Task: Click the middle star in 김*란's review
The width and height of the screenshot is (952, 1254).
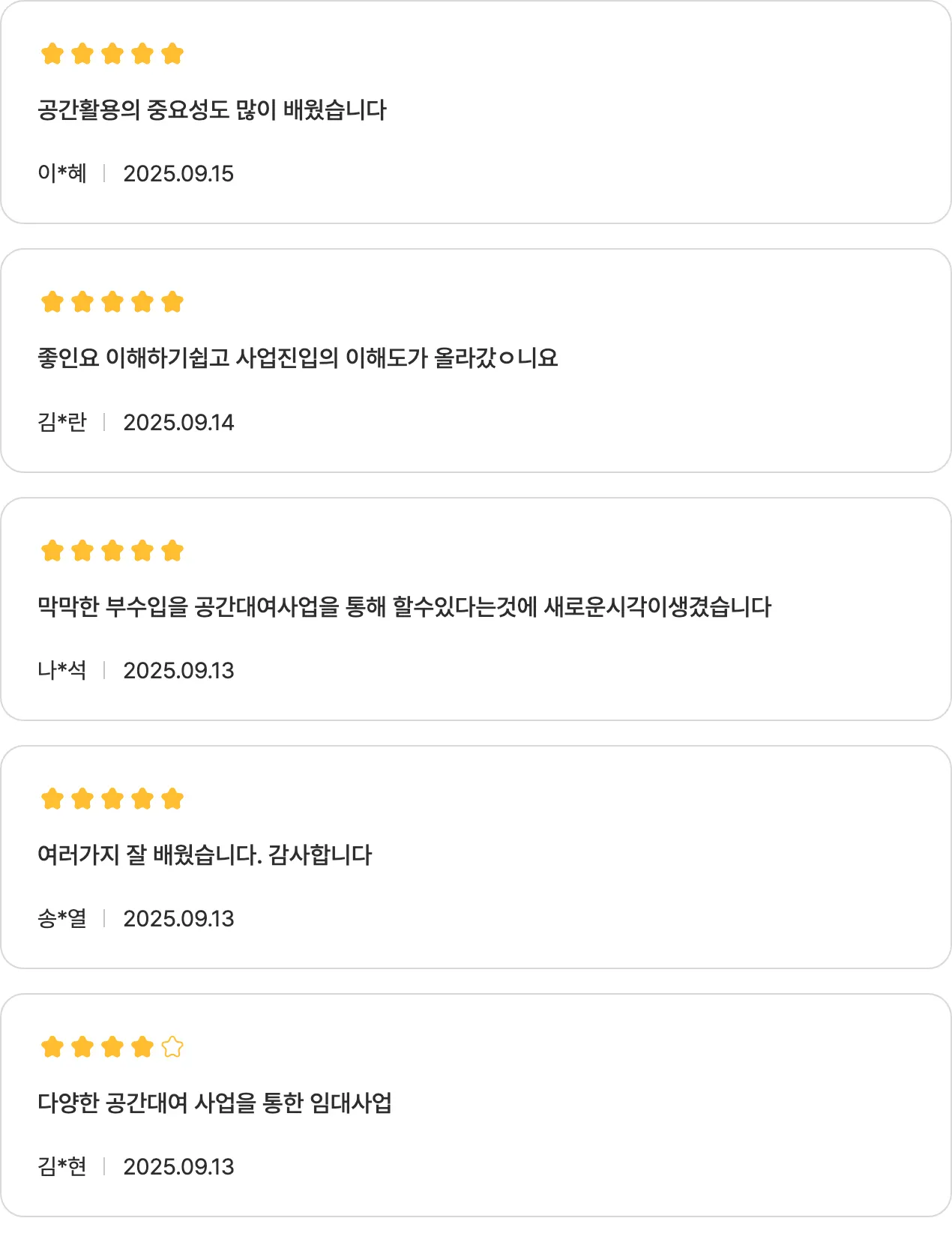Action: [x=112, y=302]
